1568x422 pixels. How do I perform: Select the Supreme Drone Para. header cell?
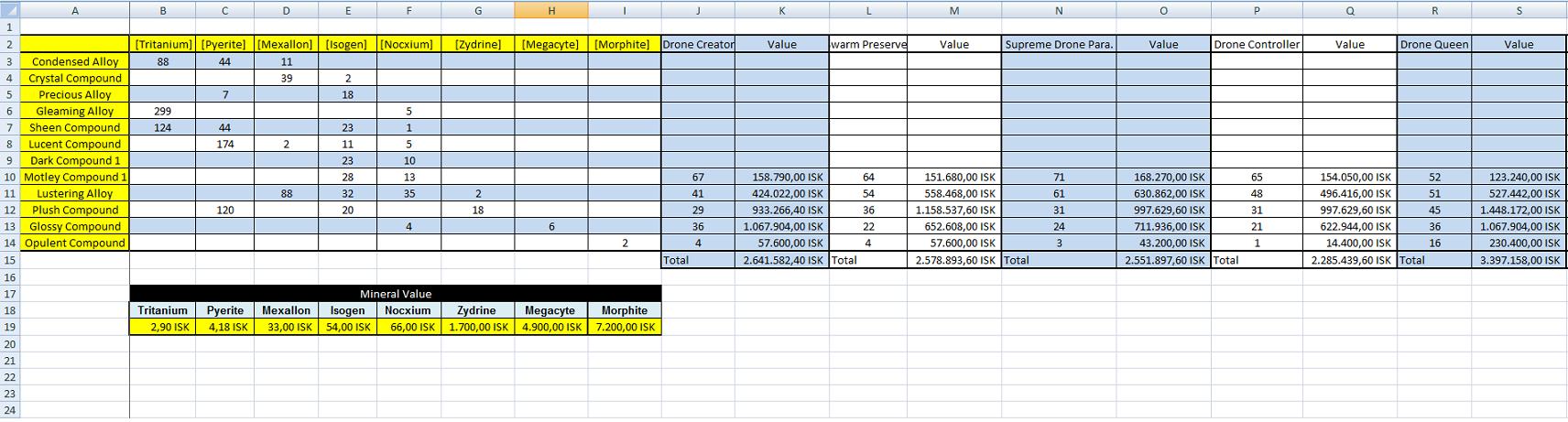1059,44
